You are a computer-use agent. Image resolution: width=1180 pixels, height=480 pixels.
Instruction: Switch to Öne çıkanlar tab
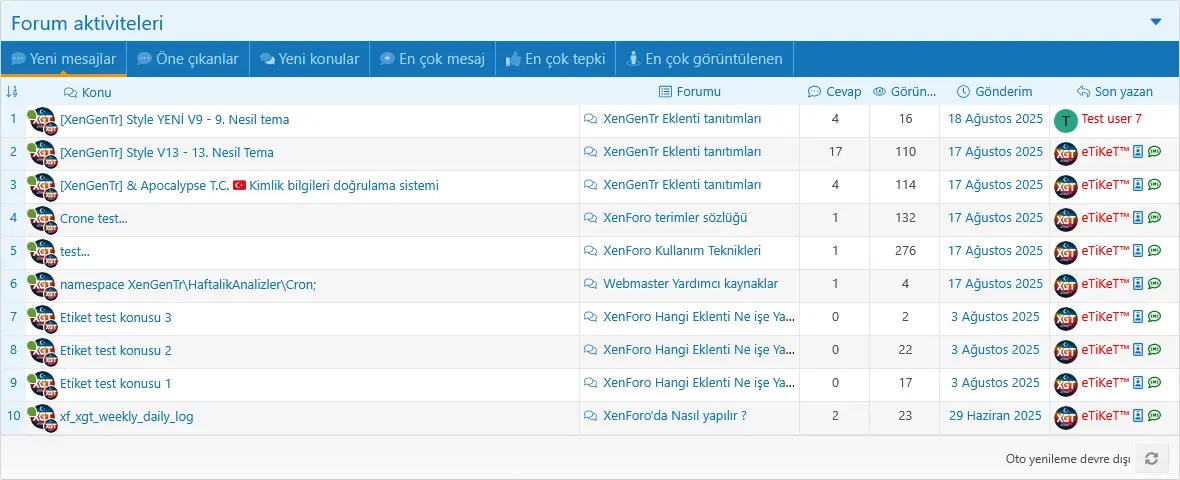188,59
